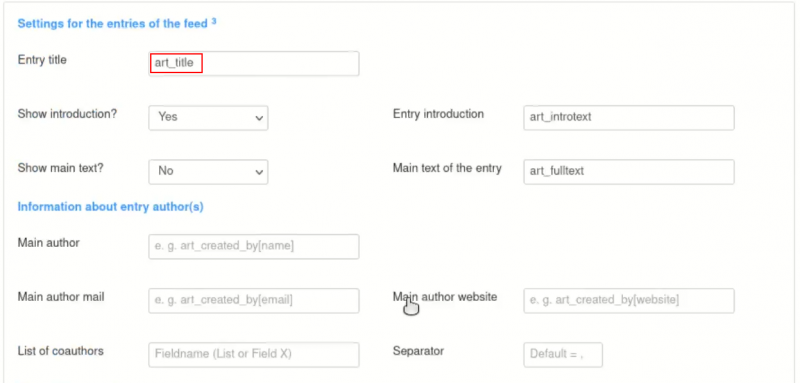800x383 pixels.
Task: Click the Main author website text box
Action: tap(629, 300)
